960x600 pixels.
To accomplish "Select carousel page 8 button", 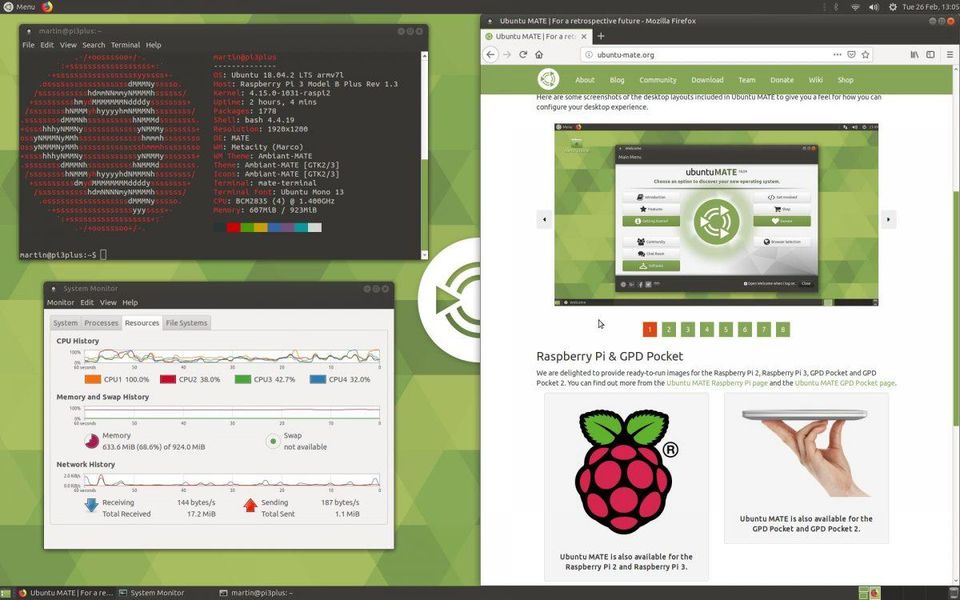I will pyautogui.click(x=782, y=329).
